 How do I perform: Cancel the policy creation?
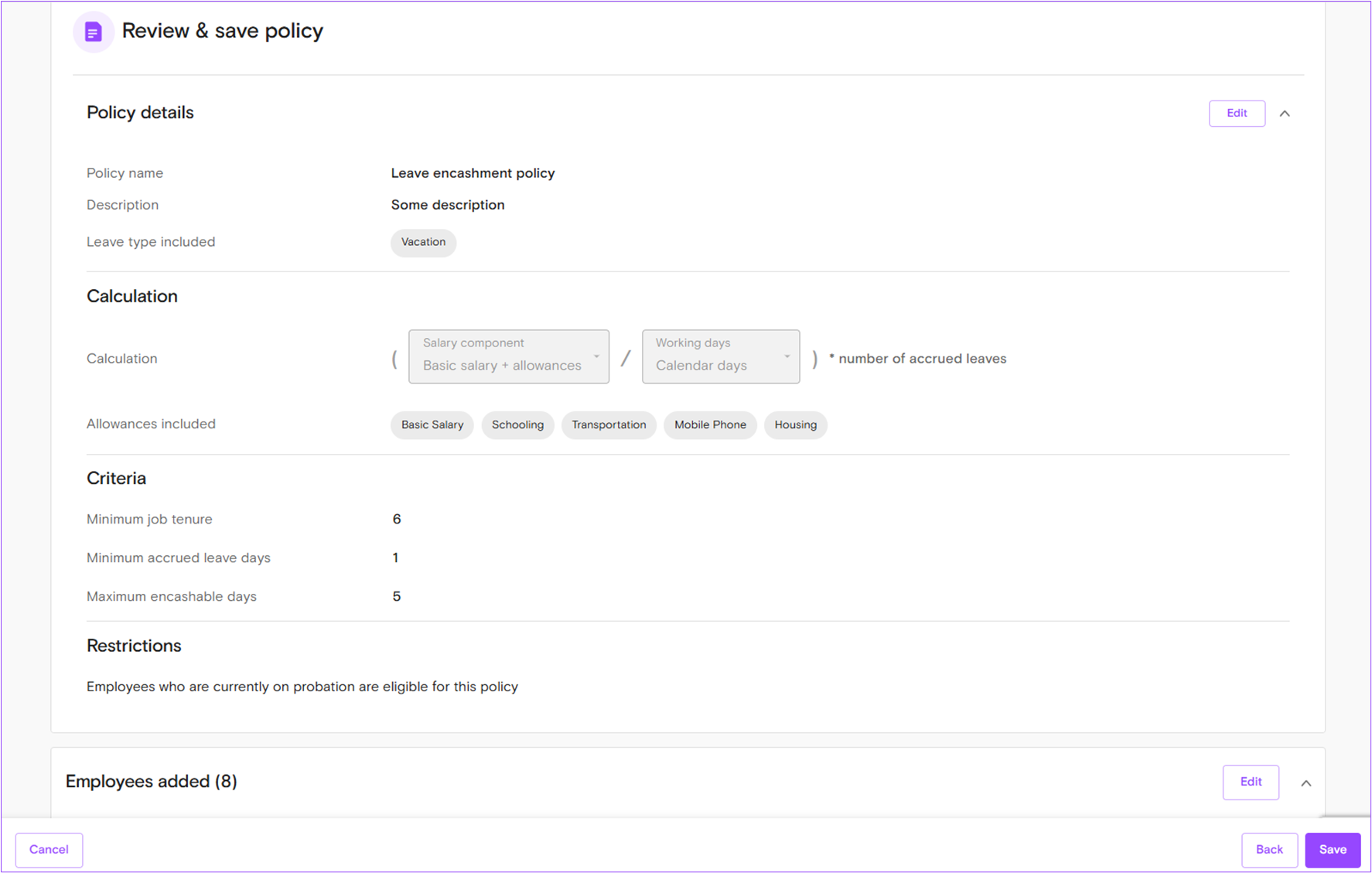(49, 850)
